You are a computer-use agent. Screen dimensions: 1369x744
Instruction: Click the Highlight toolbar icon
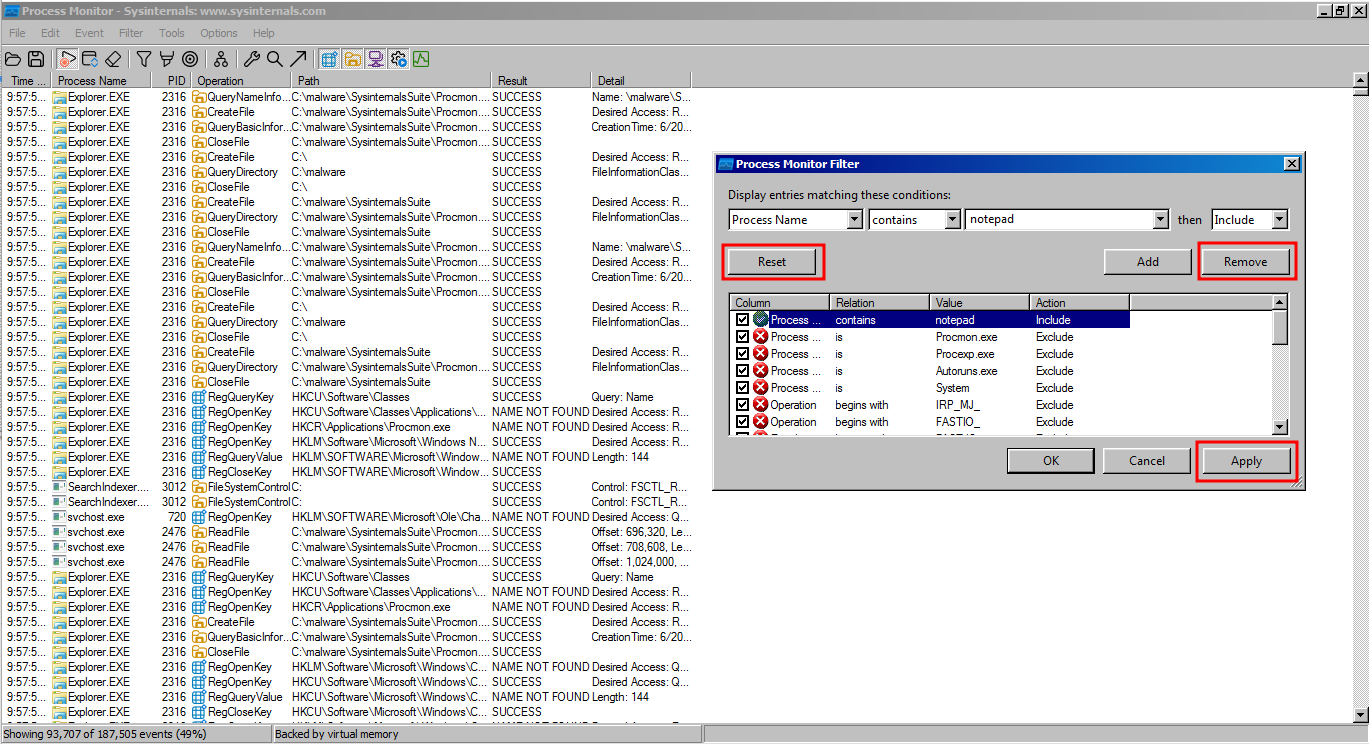tap(166, 59)
